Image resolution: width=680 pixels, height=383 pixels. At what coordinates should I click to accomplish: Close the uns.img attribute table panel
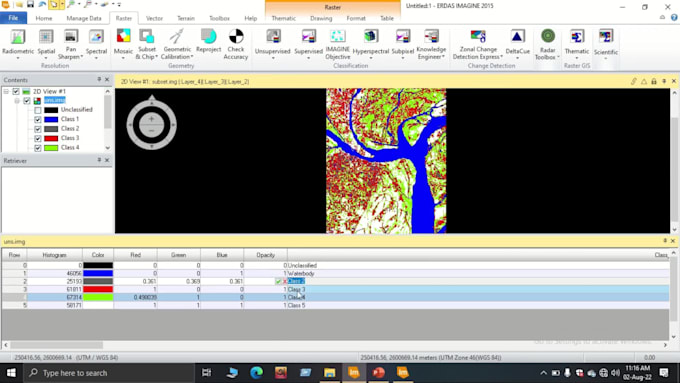click(x=673, y=241)
